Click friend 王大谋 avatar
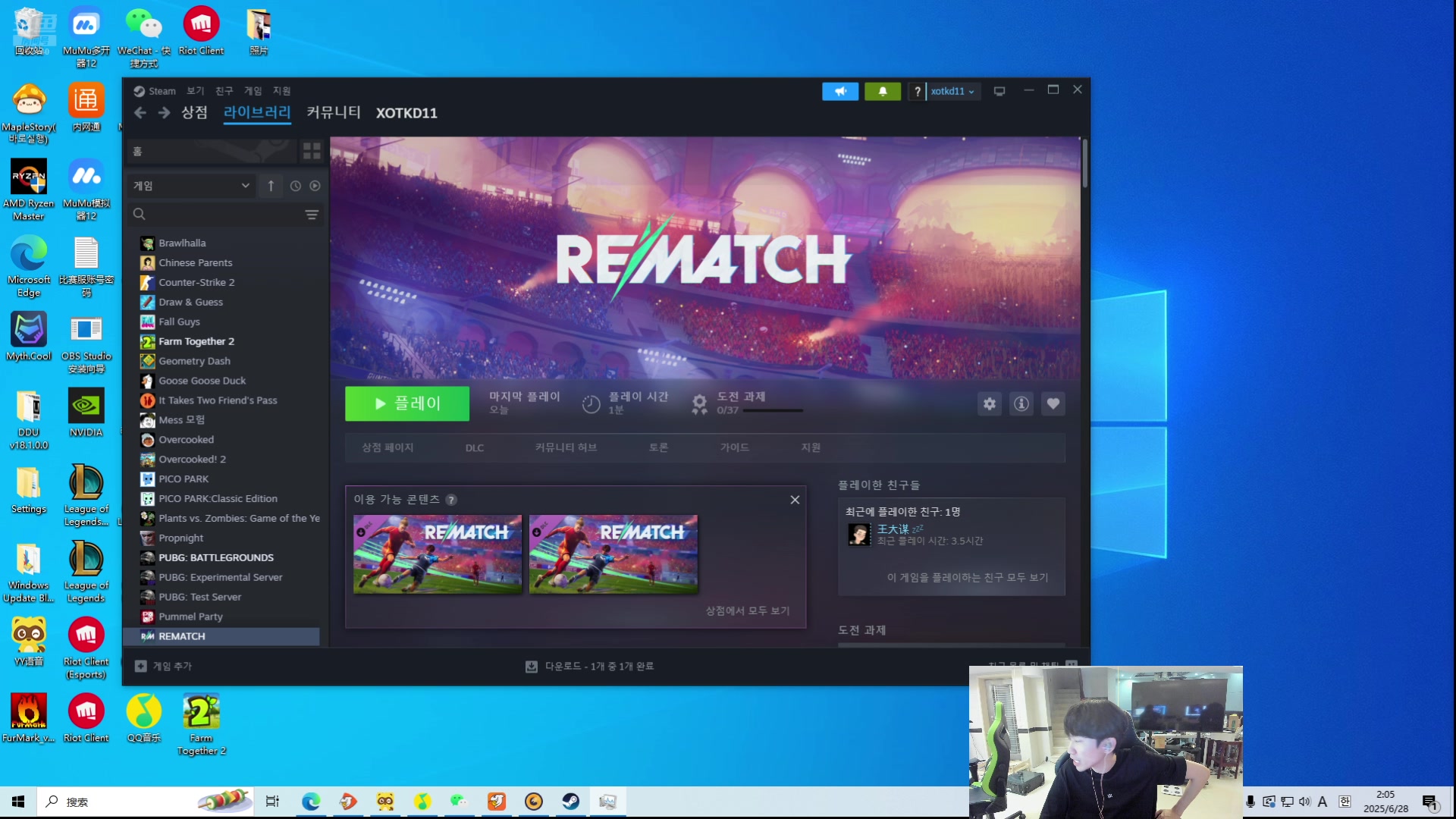1456x819 pixels. (x=859, y=535)
